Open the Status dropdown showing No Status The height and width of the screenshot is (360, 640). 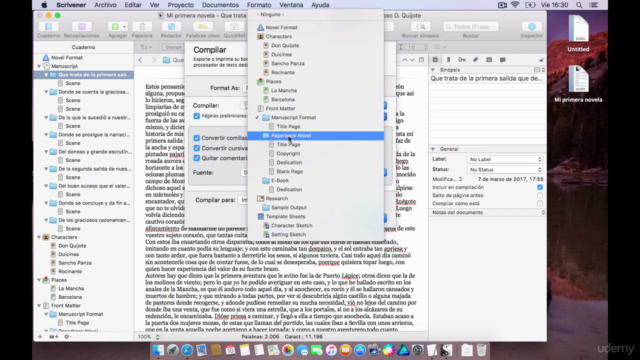[x=504, y=169]
